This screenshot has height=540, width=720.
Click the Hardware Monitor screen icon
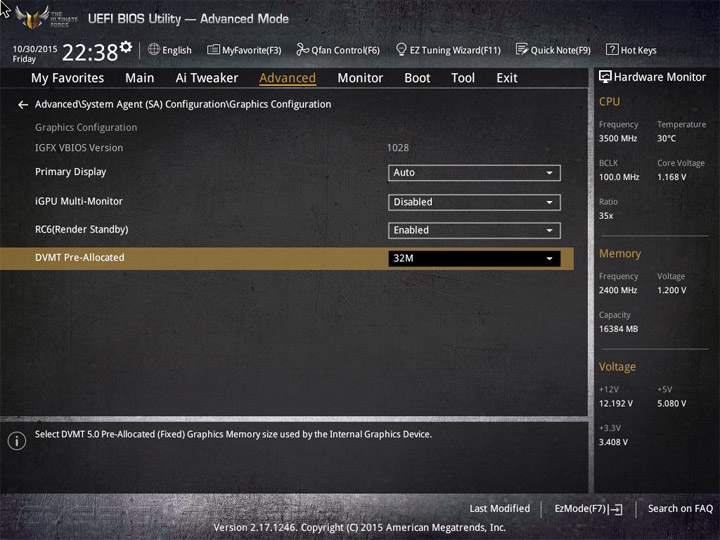605,77
